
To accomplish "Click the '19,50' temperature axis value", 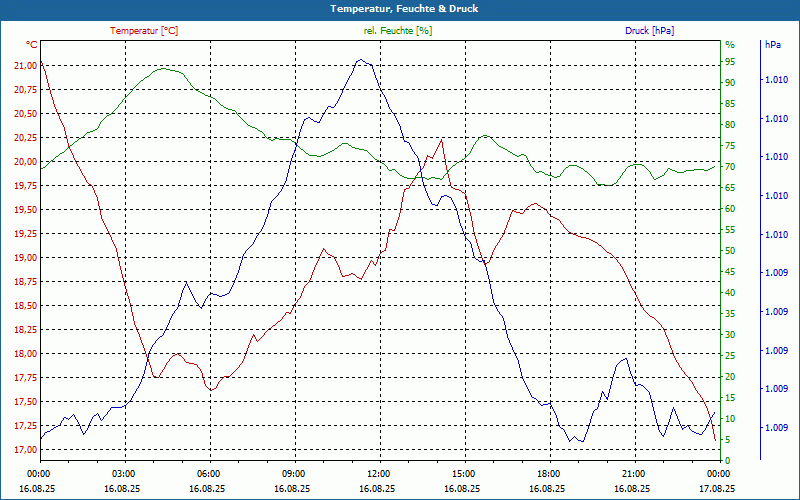I will click(26, 210).
